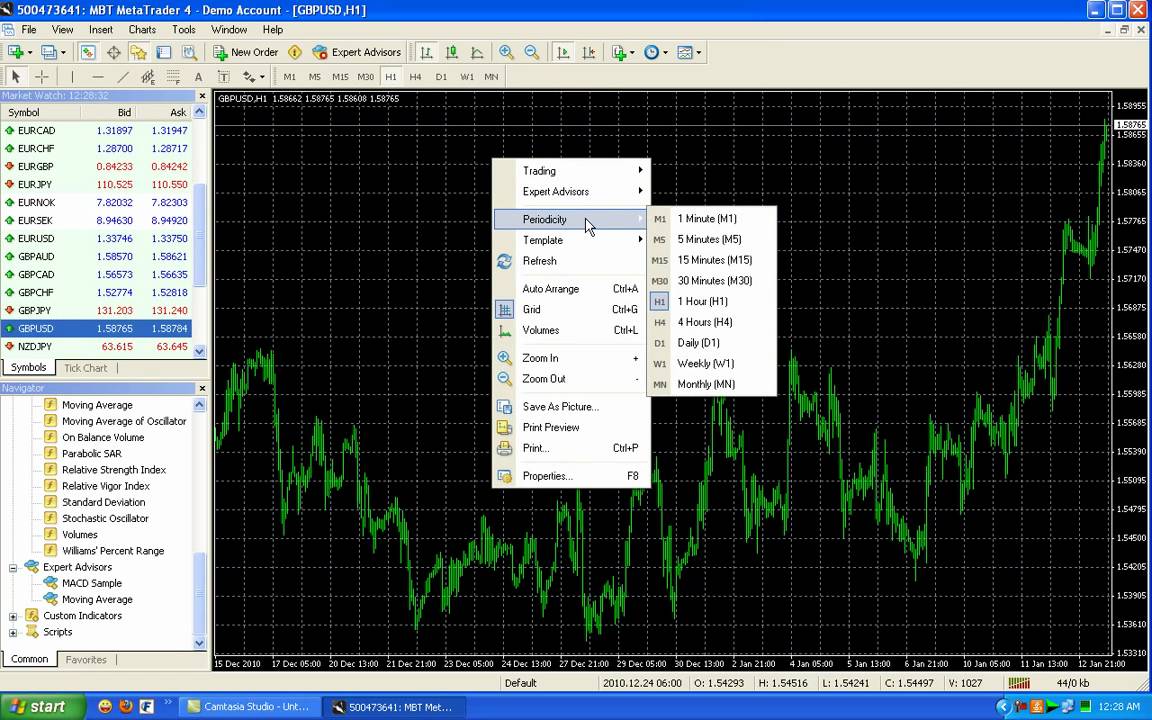
Task: Open the Terminal window toolbar icon
Action: click(163, 52)
